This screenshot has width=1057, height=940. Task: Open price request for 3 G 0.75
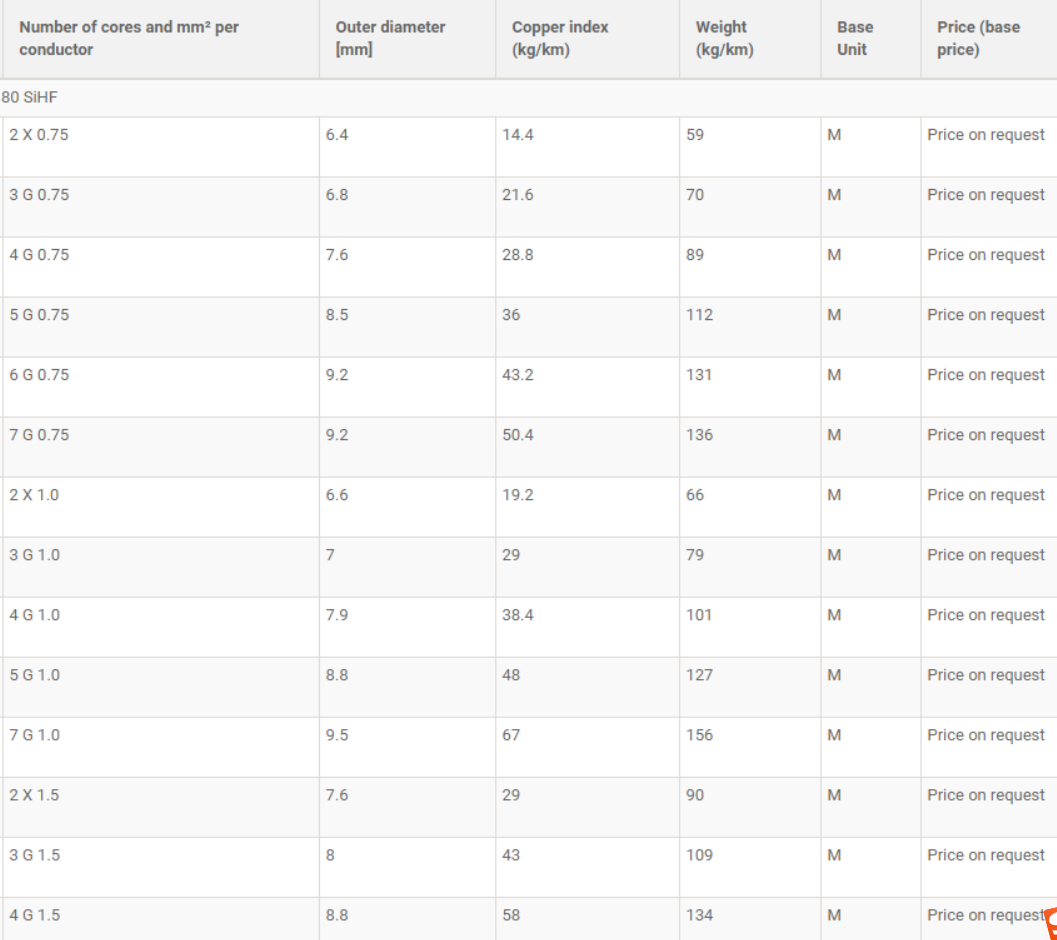click(x=985, y=195)
